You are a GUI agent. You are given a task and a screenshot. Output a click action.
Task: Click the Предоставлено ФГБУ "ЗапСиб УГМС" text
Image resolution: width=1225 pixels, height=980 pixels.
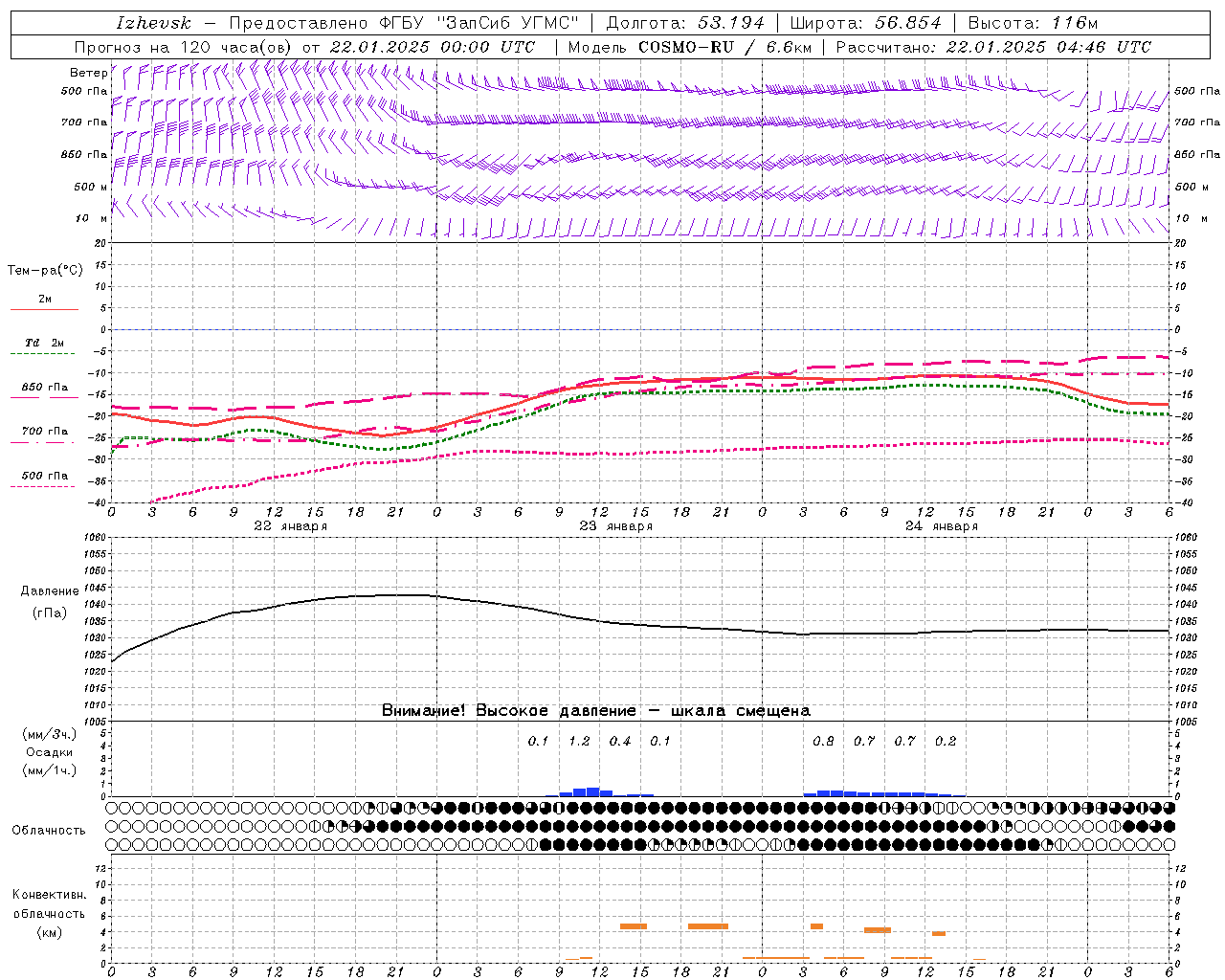pos(404,23)
